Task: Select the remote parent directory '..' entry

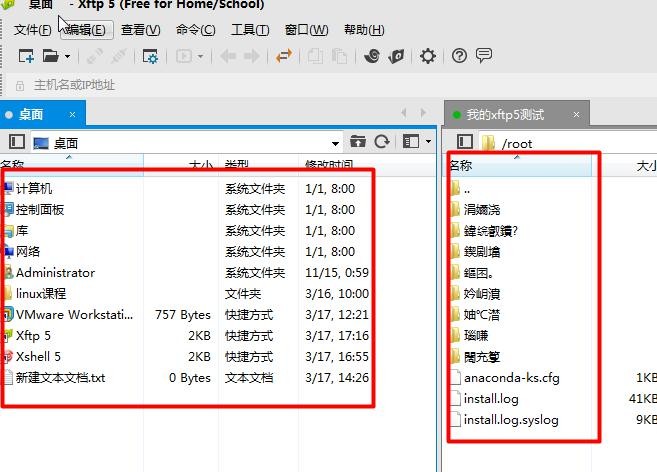Action: point(467,189)
